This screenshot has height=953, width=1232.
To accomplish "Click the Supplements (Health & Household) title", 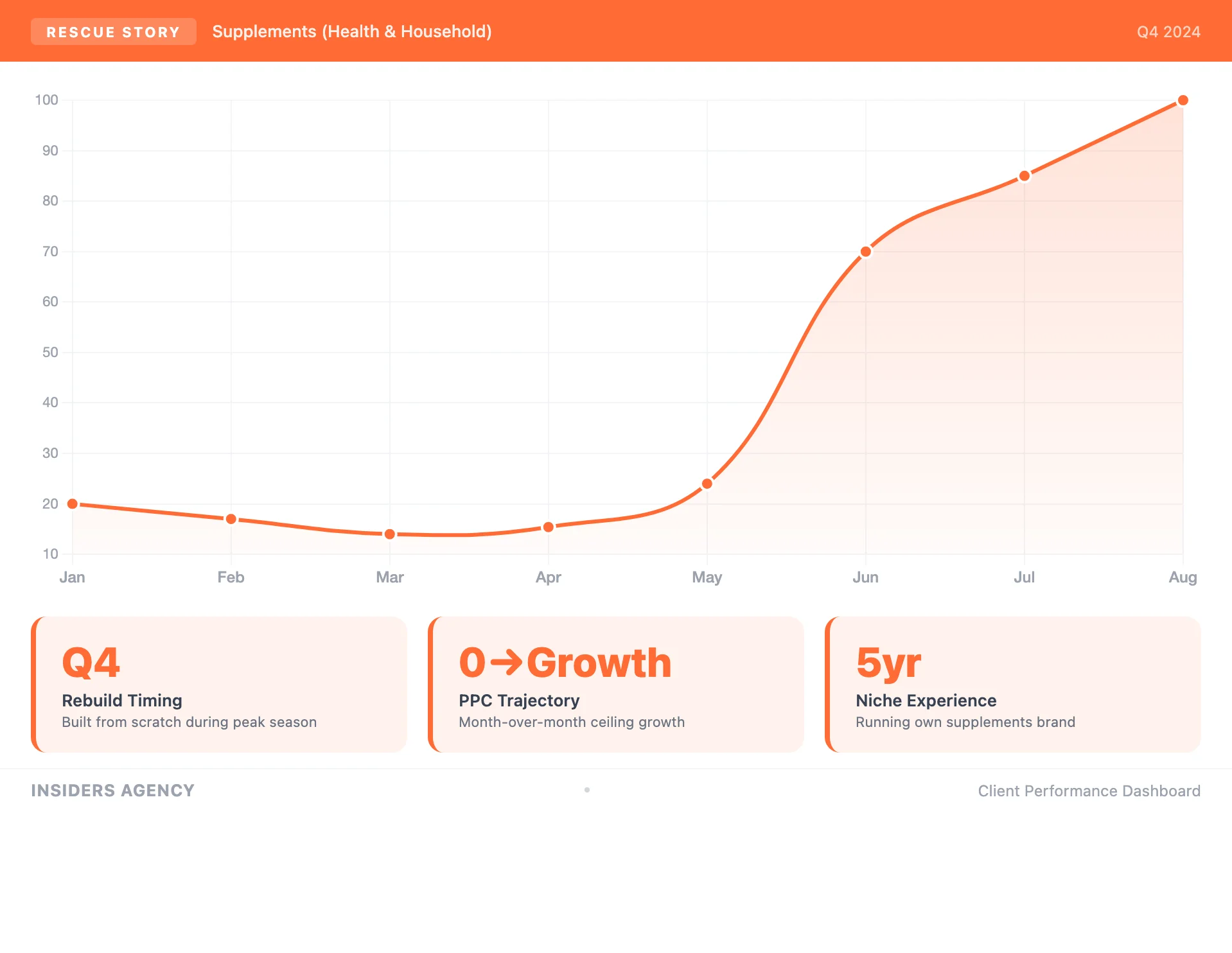I will pos(351,31).
